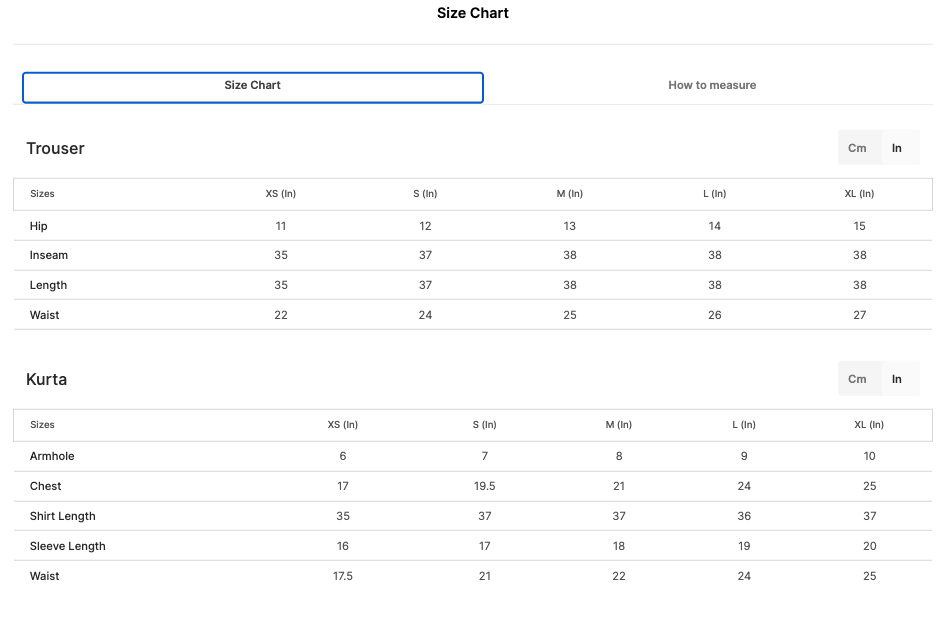Click Chest XS value 17
Image resolution: width=945 pixels, height=629 pixels.
343,486
